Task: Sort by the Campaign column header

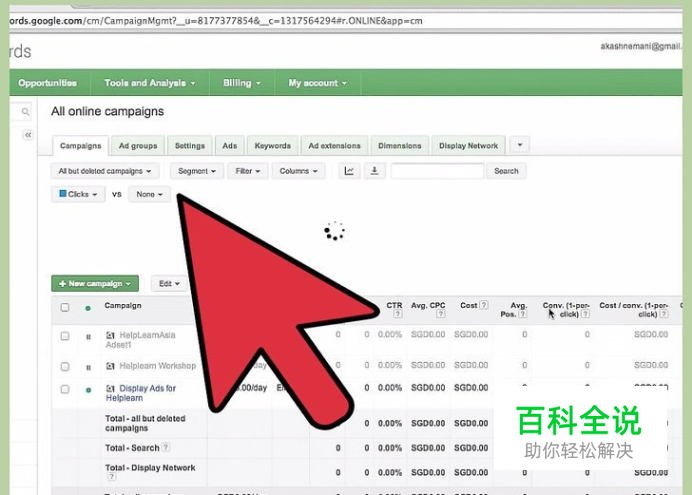Action: pos(123,305)
